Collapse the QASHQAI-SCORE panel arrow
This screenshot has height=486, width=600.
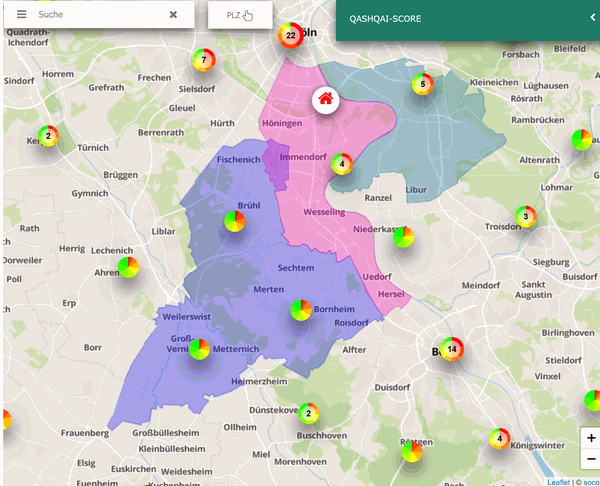tap(593, 17)
